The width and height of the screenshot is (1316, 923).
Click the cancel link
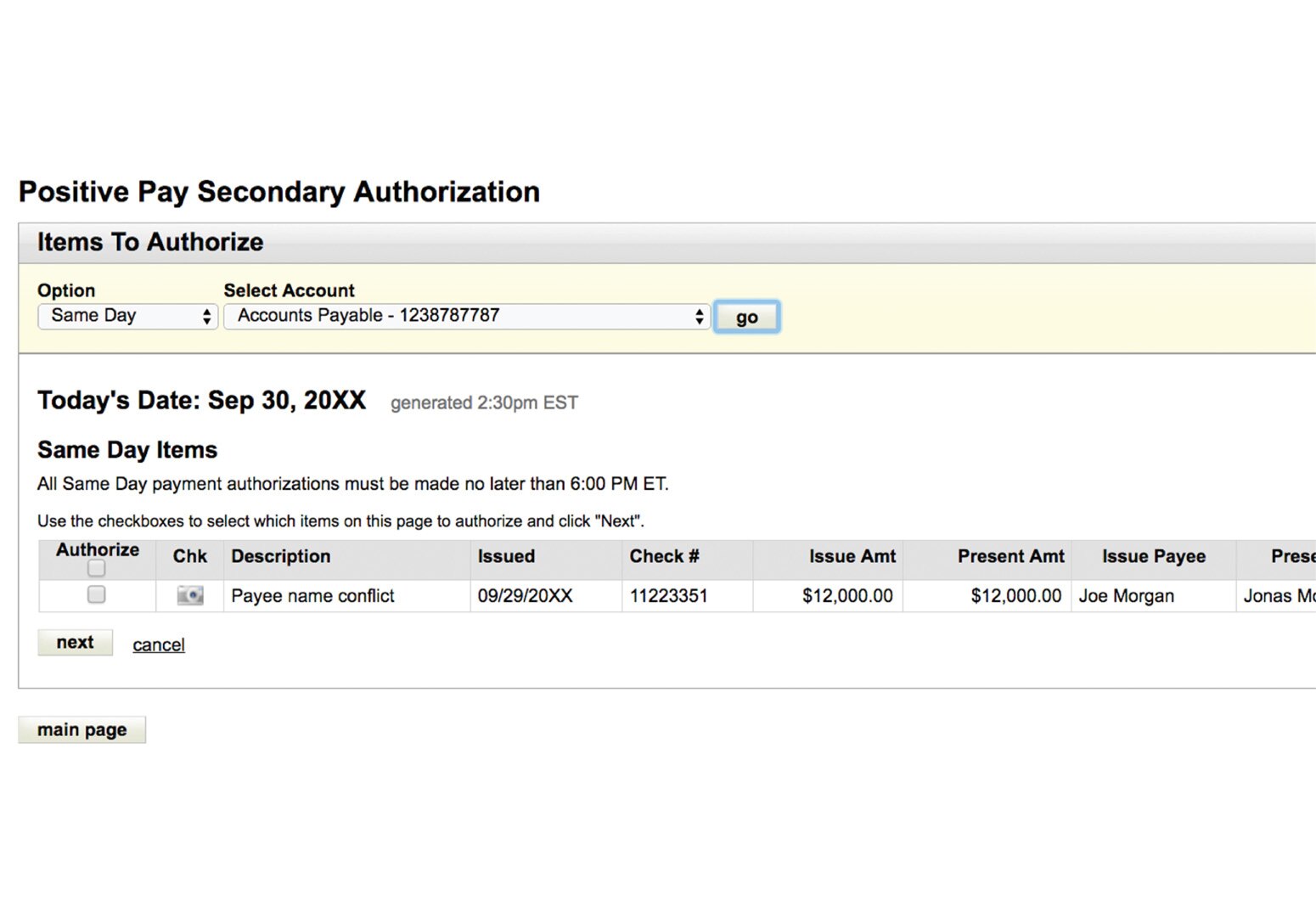pyautogui.click(x=158, y=644)
